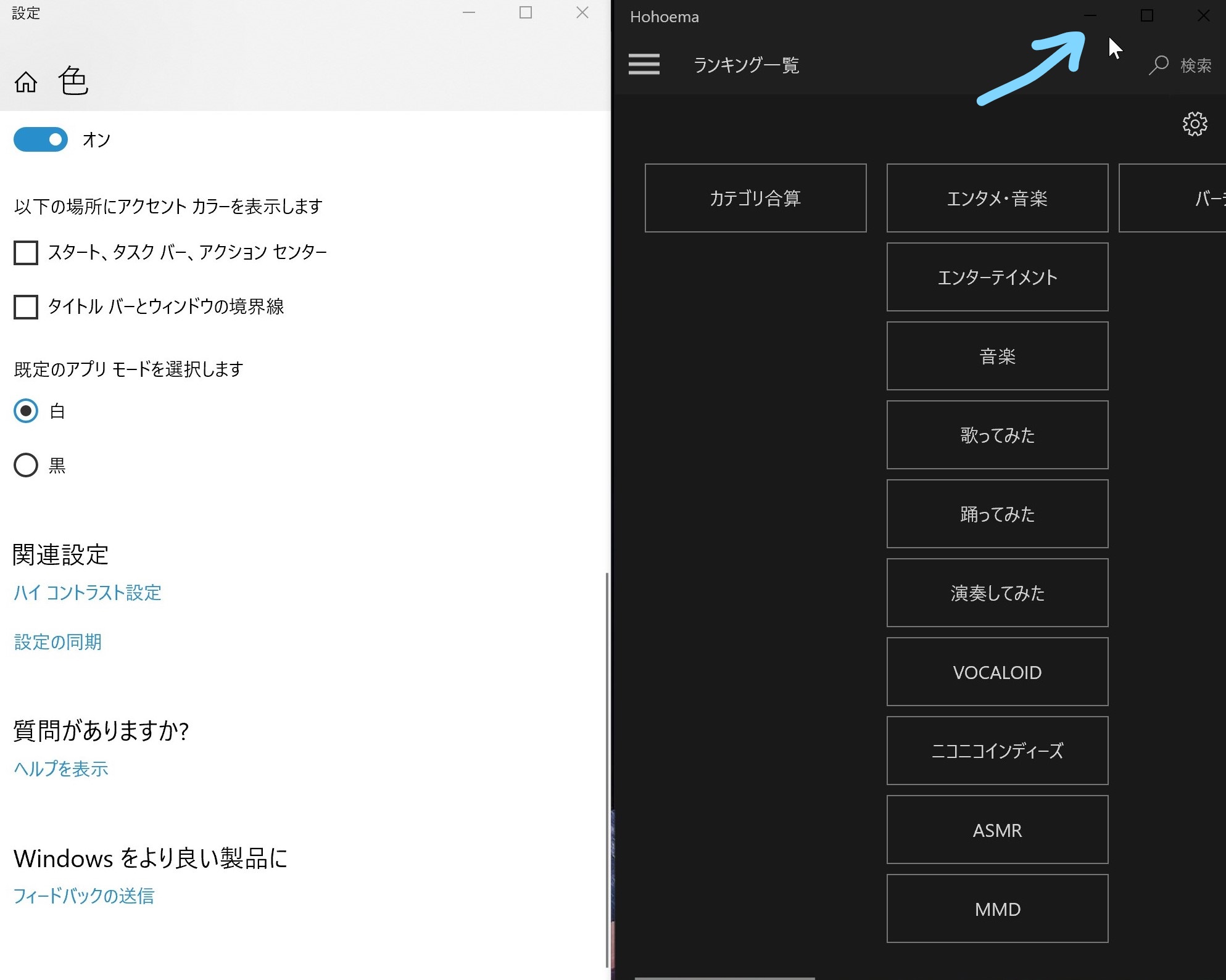The image size is (1226, 980).
Task: Open ranking settings via the gear icon
Action: pos(1195,124)
